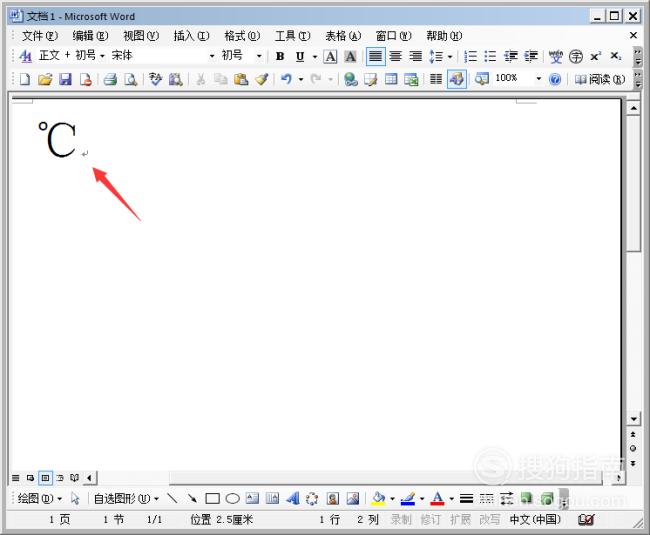Select the Oval shape tool
The height and width of the screenshot is (535, 650).
233,498
